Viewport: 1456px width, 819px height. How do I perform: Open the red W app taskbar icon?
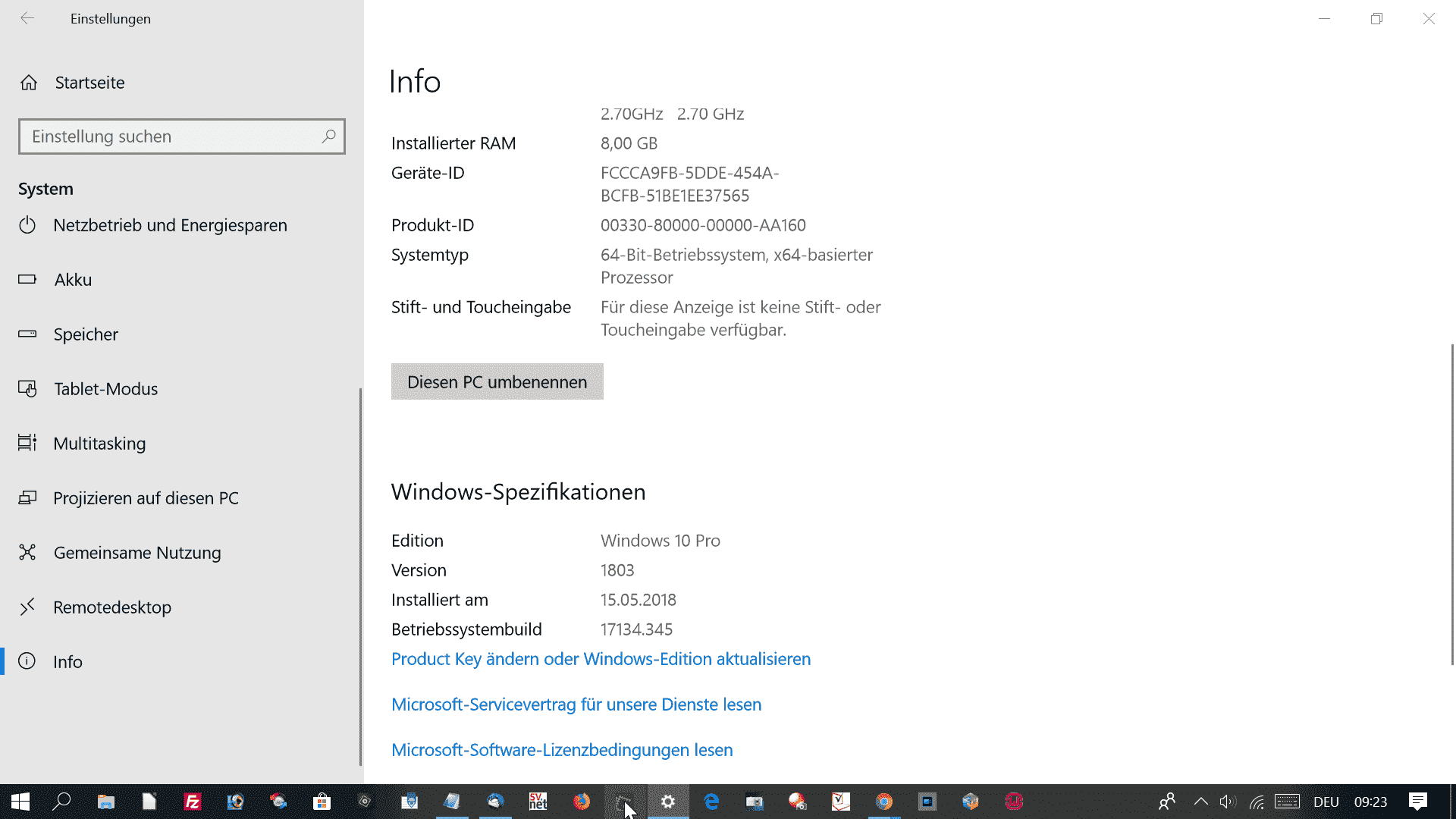pyautogui.click(x=1014, y=802)
